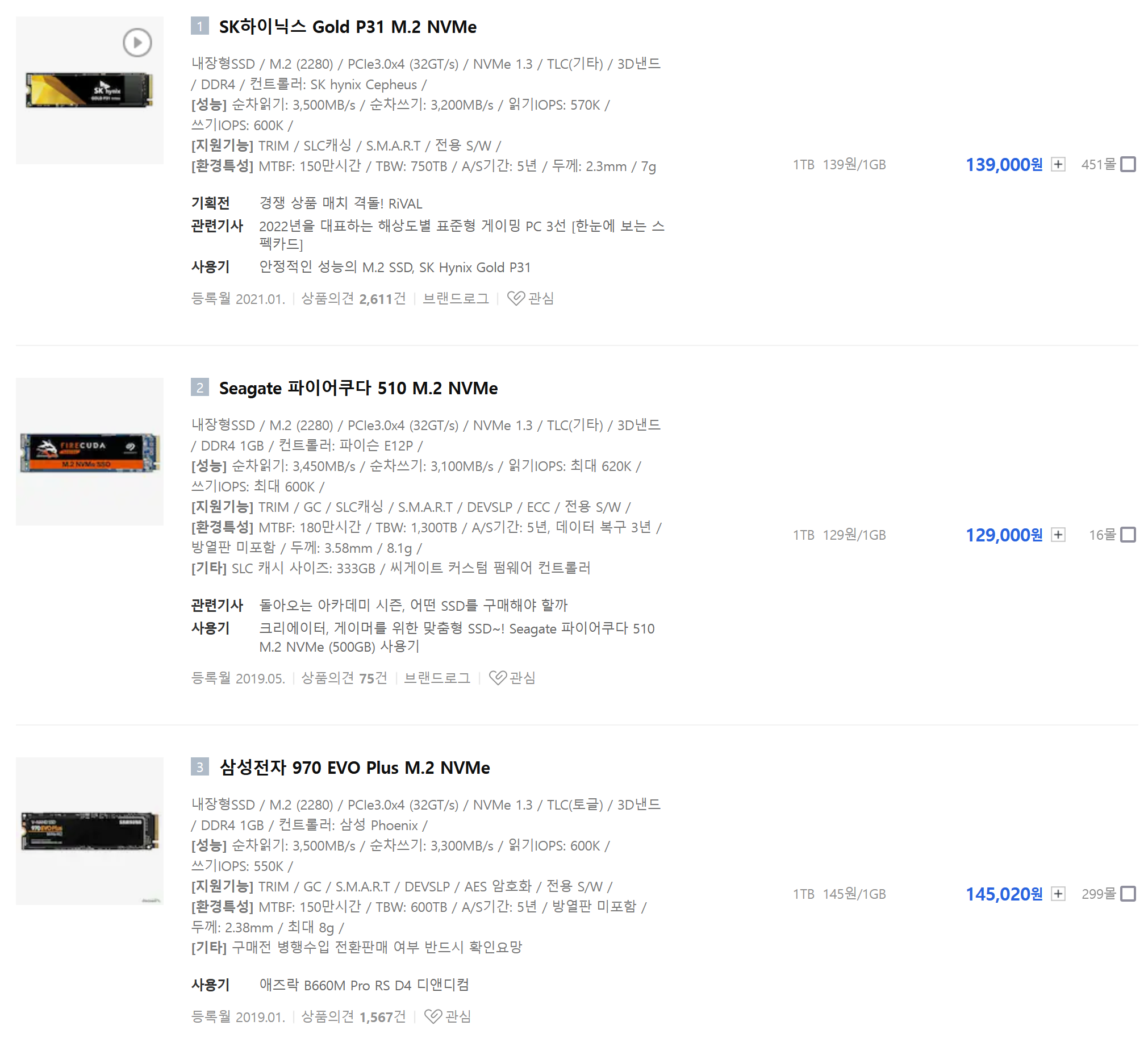Open Seagate 파이어쿠다 510 product title
The image size is (1148, 1038).
358,389
